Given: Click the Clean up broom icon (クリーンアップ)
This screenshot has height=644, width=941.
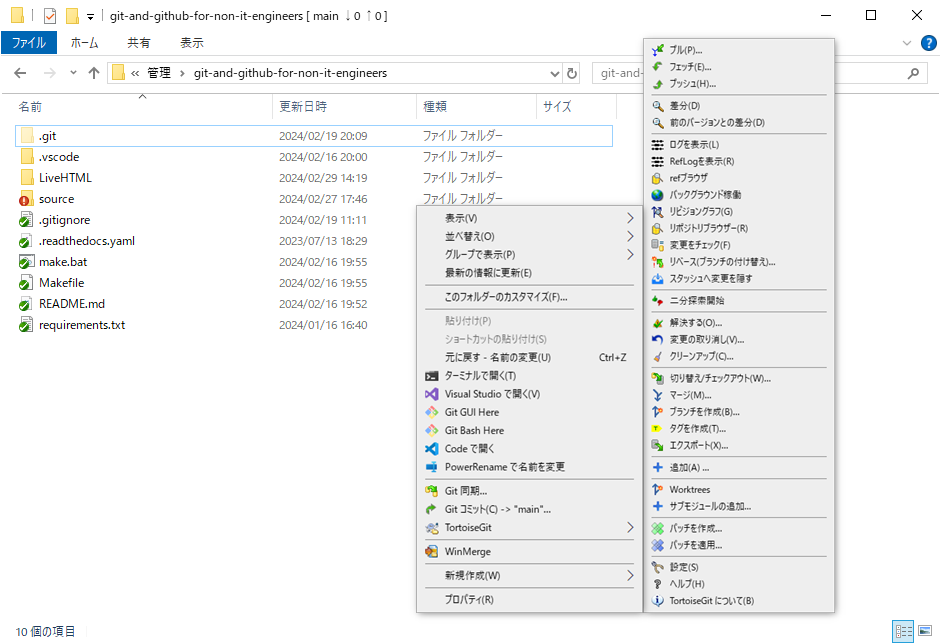Looking at the screenshot, I should [x=658, y=357].
